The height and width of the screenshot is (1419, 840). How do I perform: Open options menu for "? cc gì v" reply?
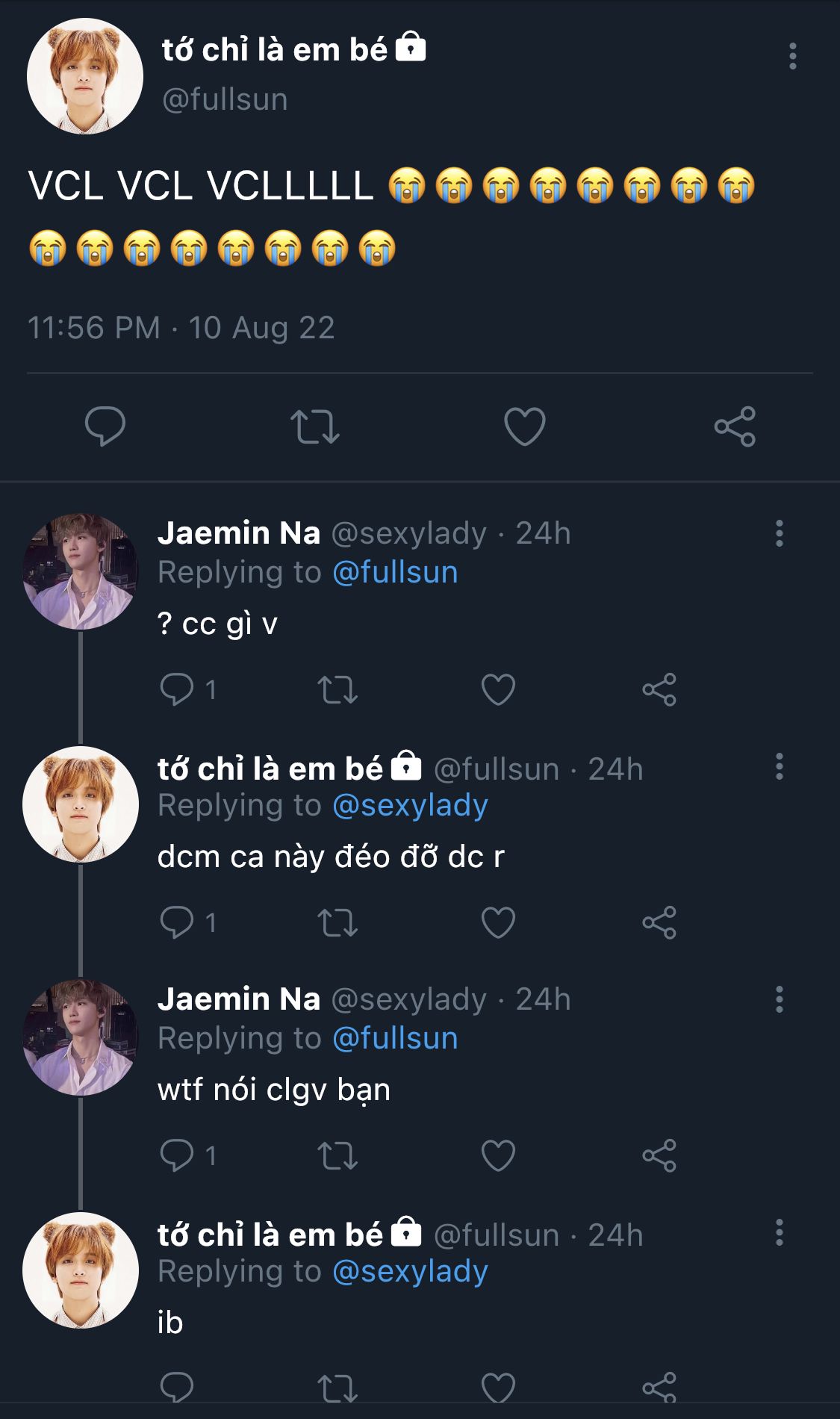click(779, 533)
